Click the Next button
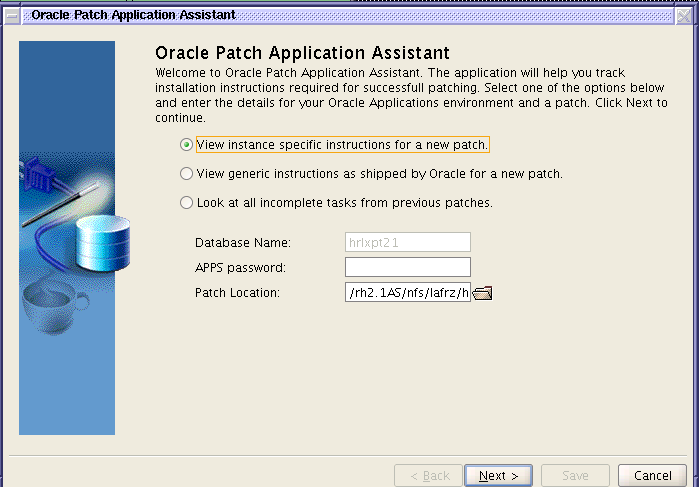 tap(498, 475)
